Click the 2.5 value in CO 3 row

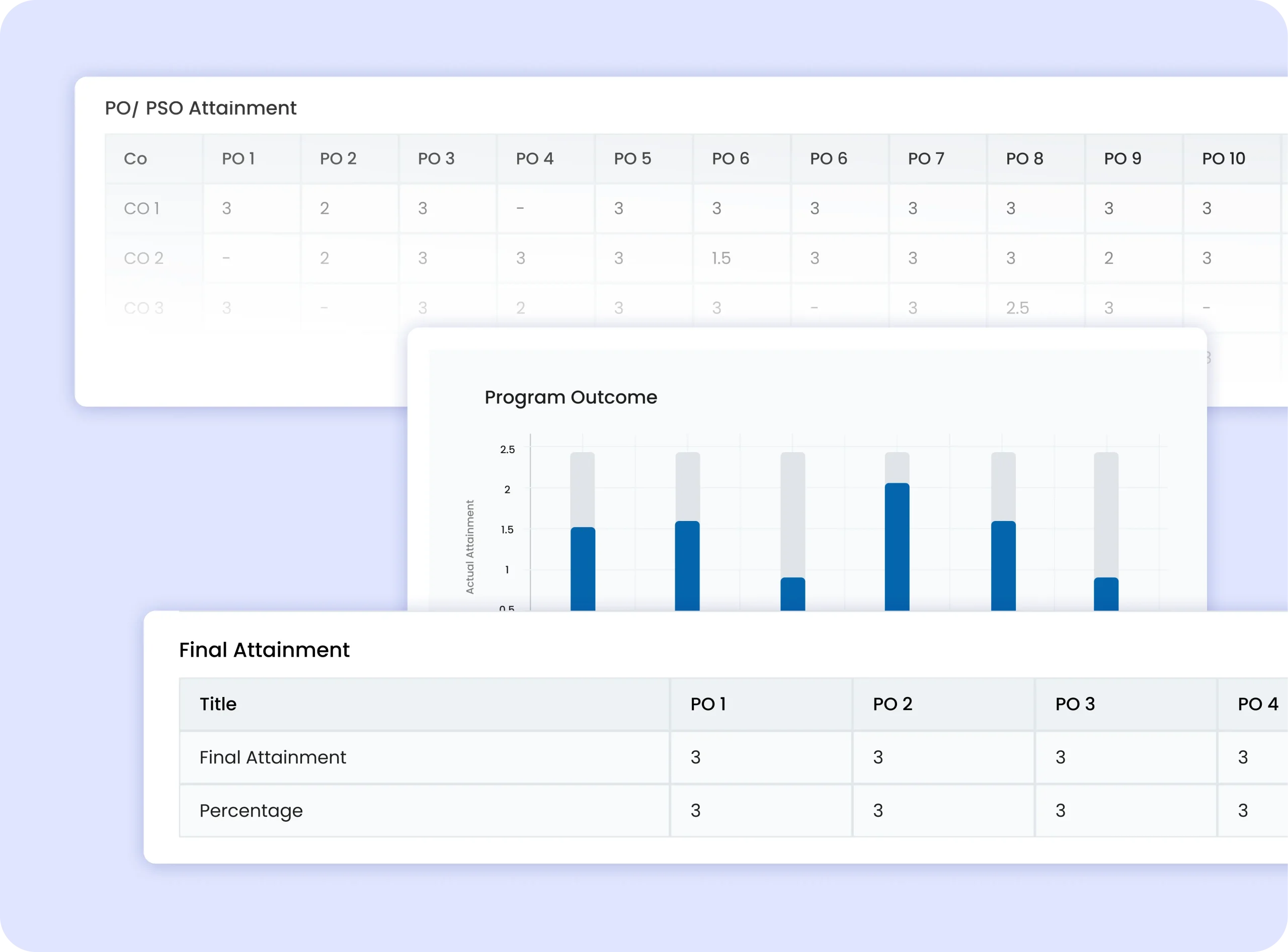(x=1017, y=308)
